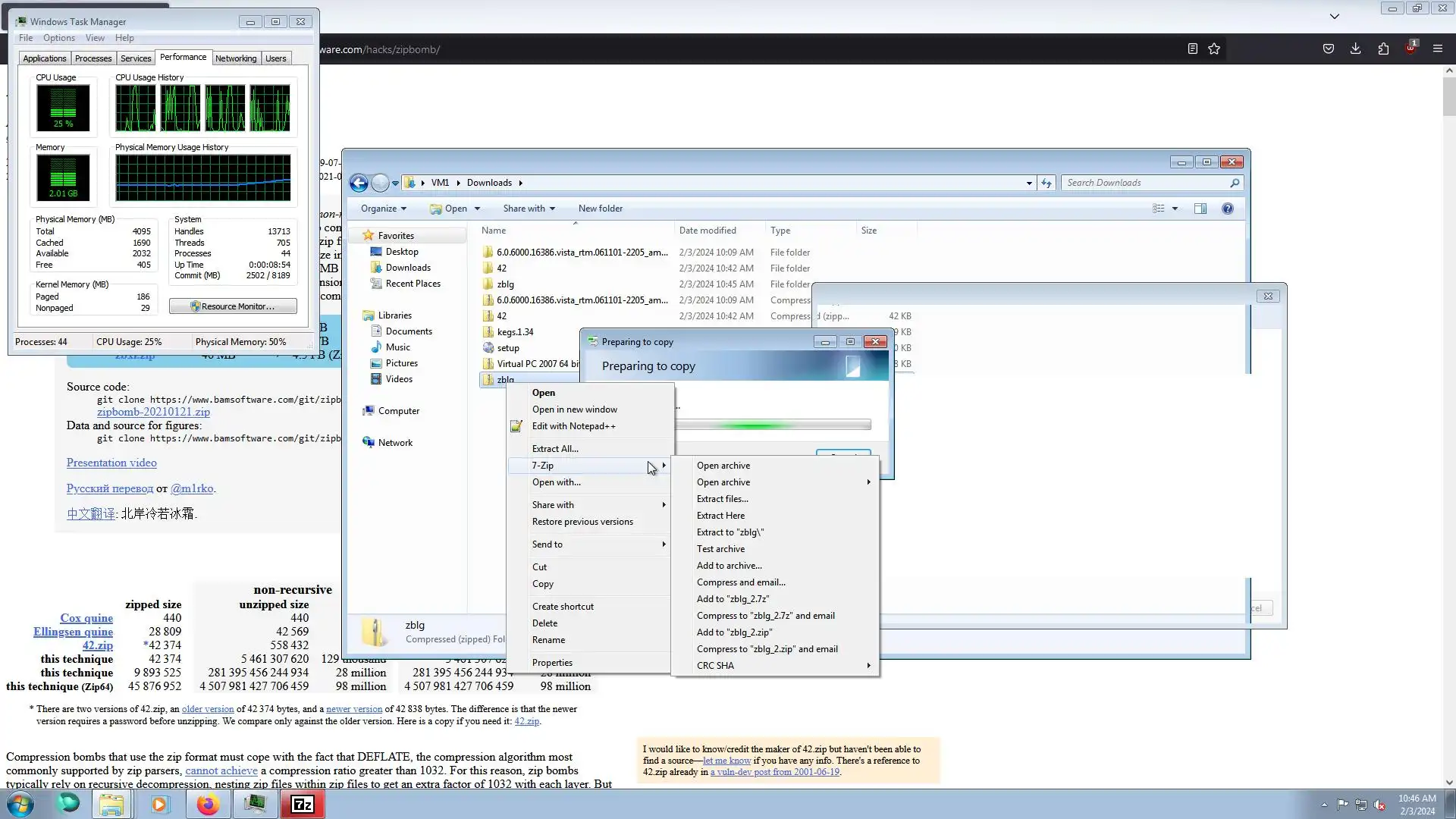Open the view options dropdown arrow
The image size is (1456, 819).
pos(1175,209)
